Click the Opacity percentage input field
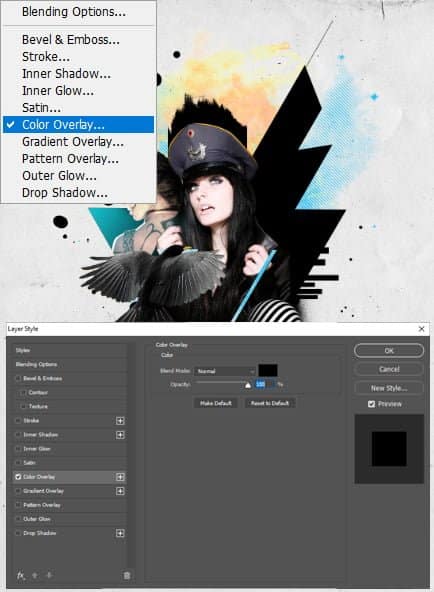The width and height of the screenshot is (434, 592). click(265, 384)
